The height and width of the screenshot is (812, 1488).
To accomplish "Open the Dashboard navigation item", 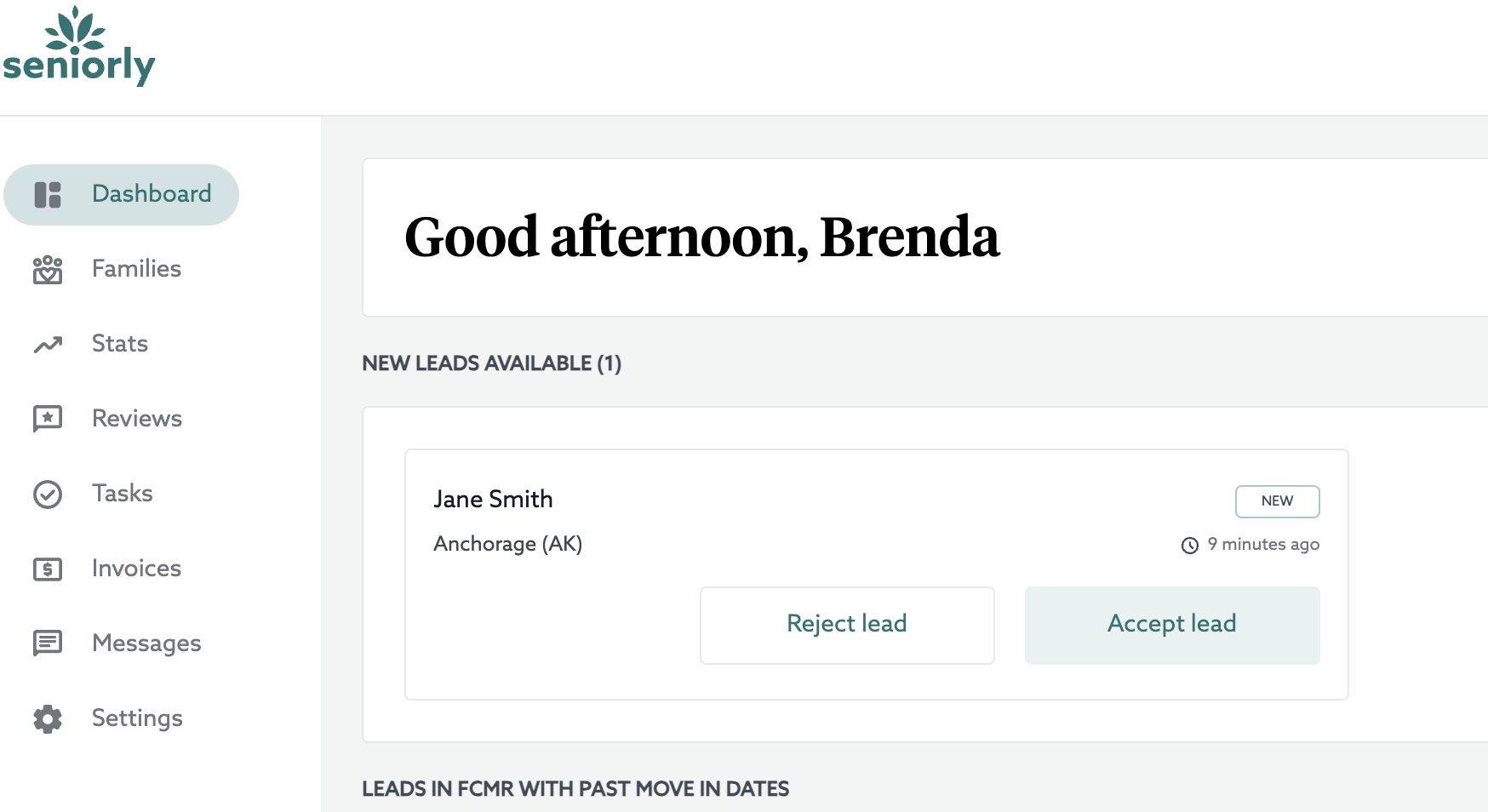I will coord(122,194).
